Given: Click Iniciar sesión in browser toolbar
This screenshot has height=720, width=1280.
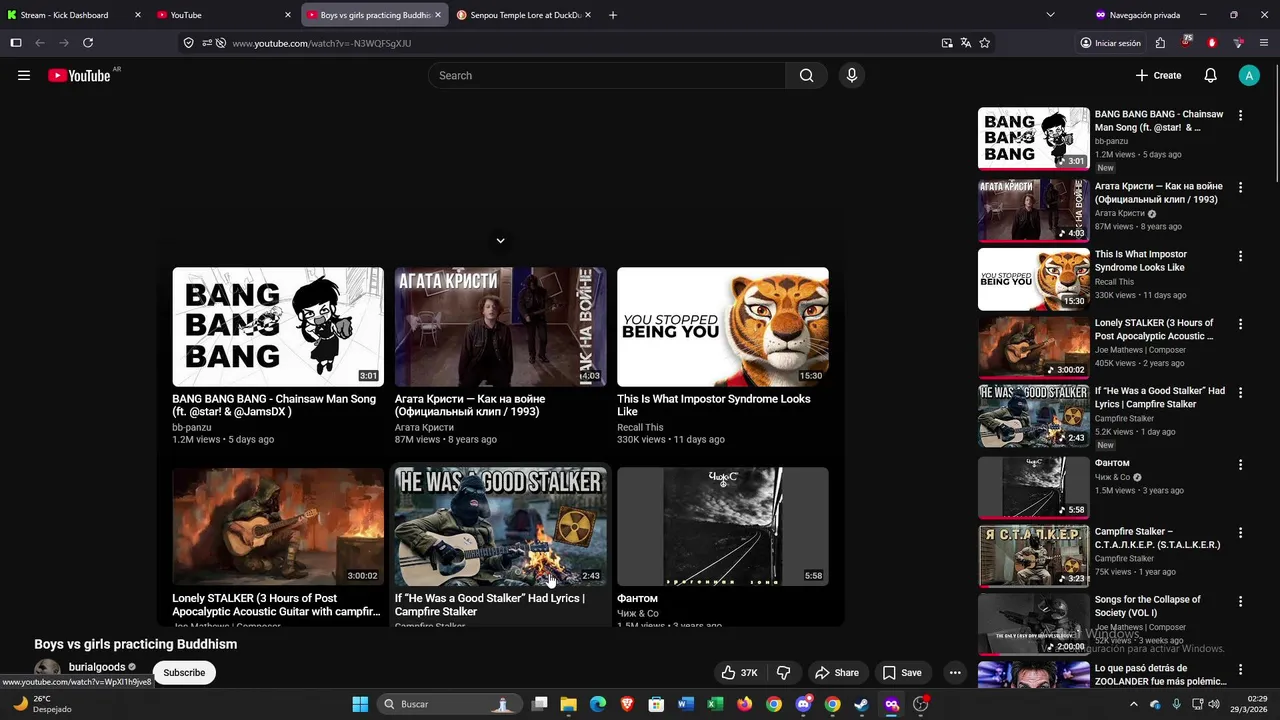Looking at the screenshot, I should [1110, 43].
